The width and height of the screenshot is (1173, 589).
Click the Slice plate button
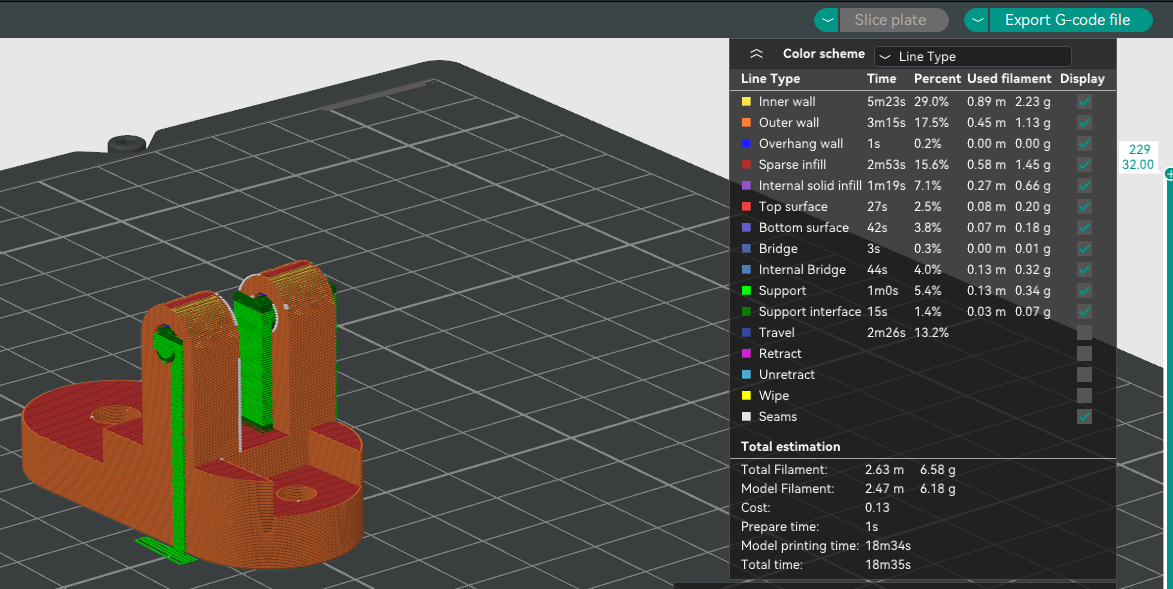[889, 20]
